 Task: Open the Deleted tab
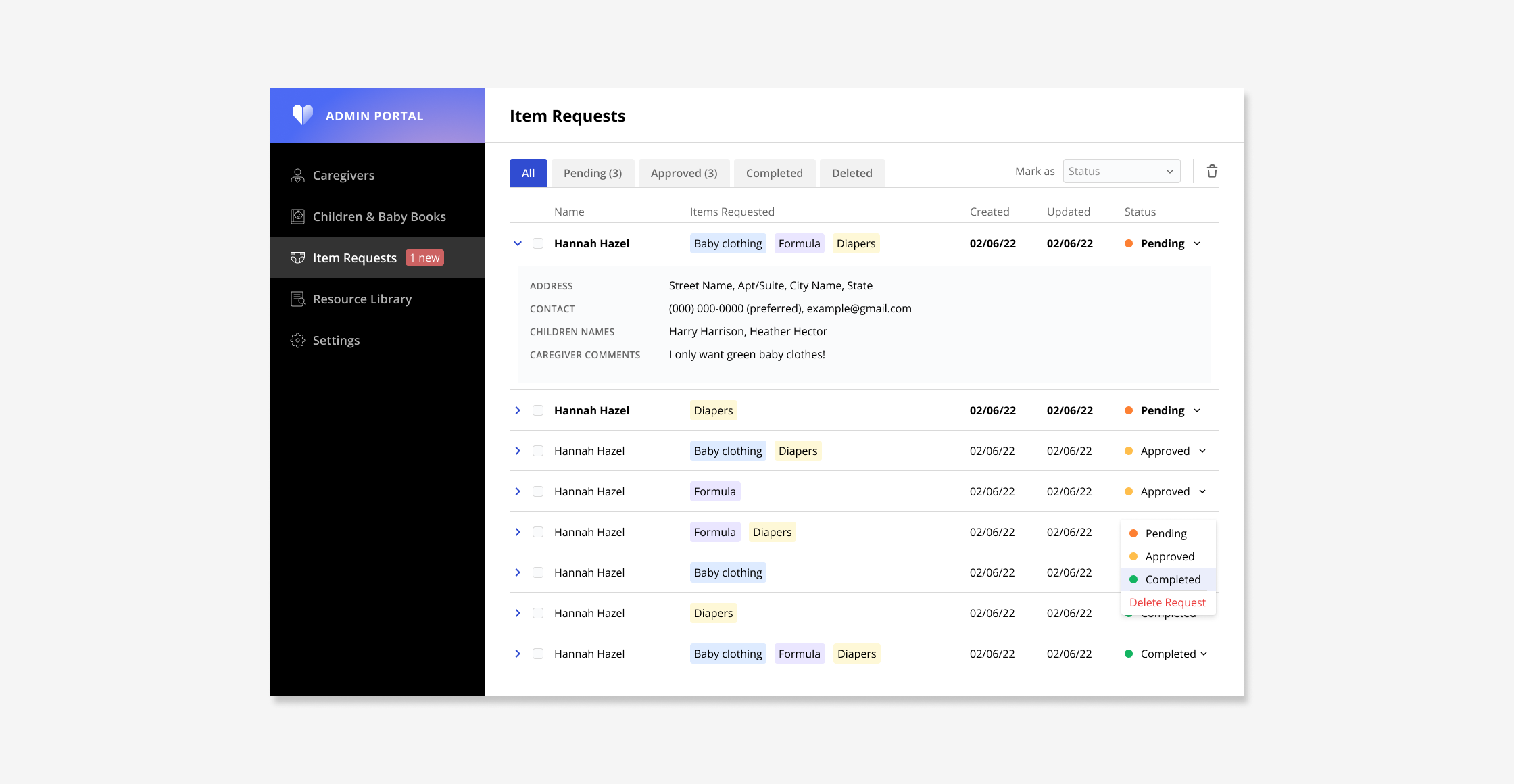[x=852, y=173]
